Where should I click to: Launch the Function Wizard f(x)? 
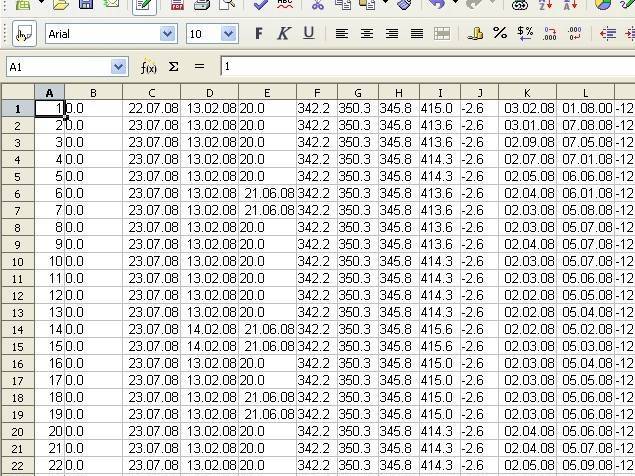click(148, 67)
